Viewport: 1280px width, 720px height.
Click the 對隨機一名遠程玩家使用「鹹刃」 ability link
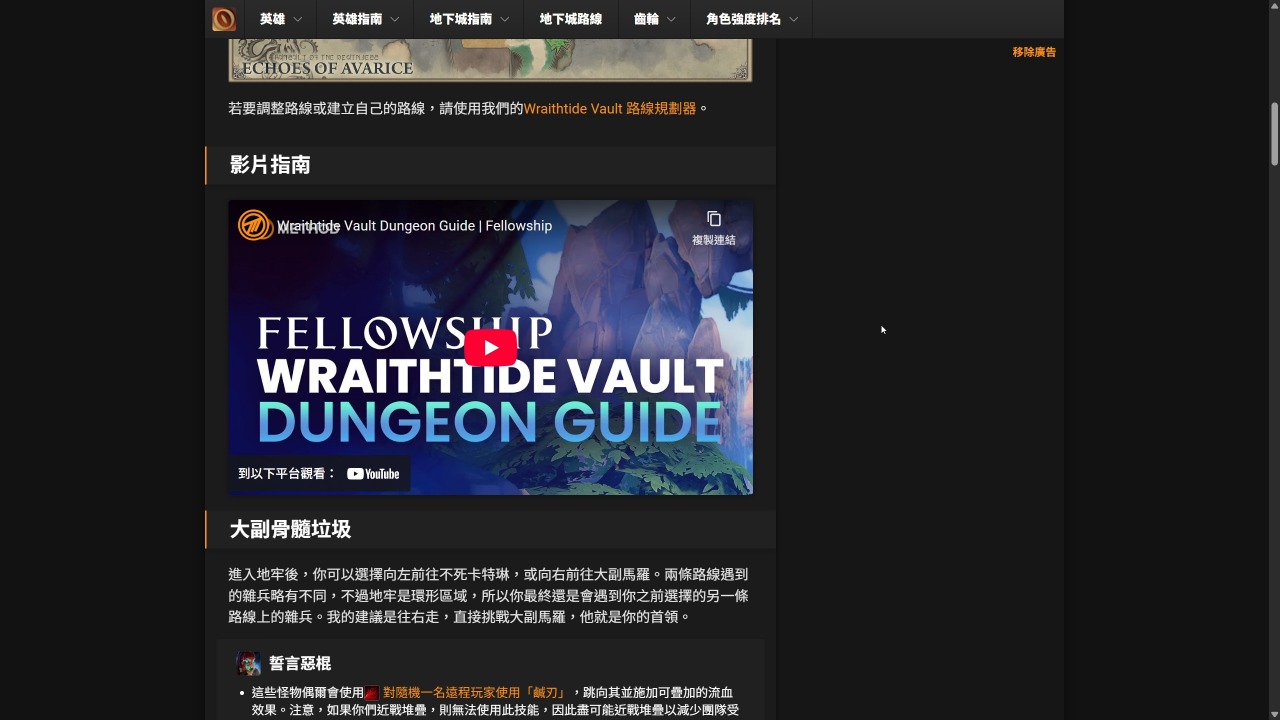point(475,693)
